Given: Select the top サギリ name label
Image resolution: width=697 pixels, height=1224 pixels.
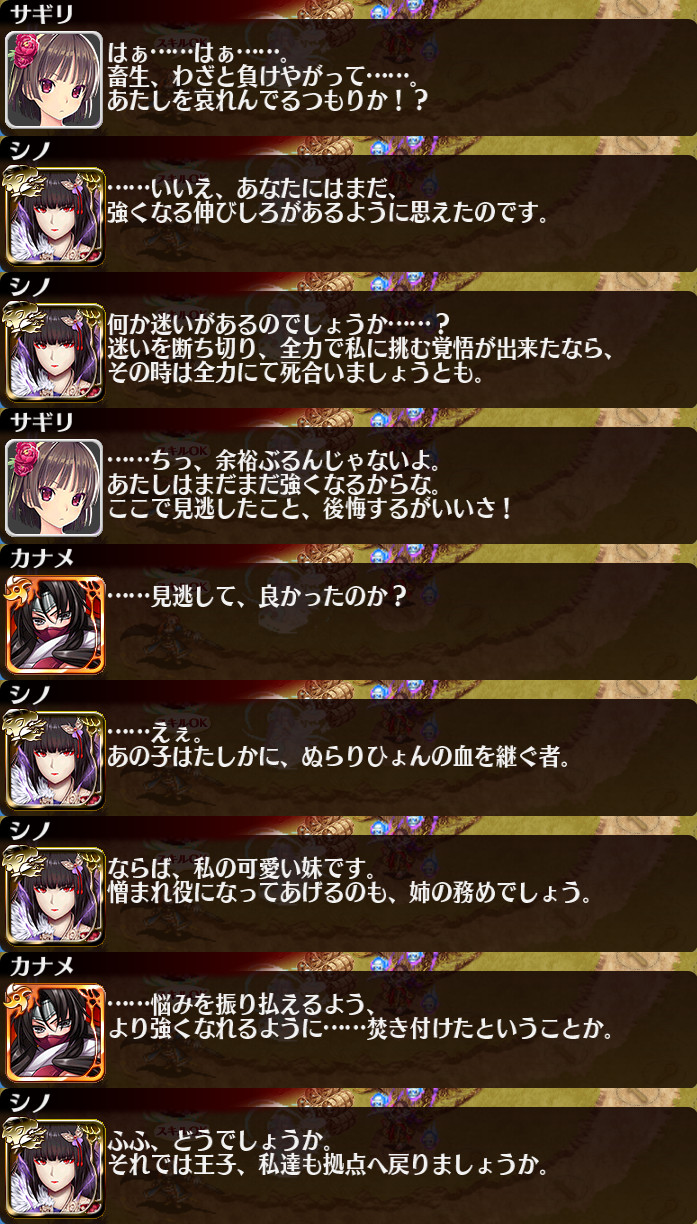Looking at the screenshot, I should click(x=41, y=14).
